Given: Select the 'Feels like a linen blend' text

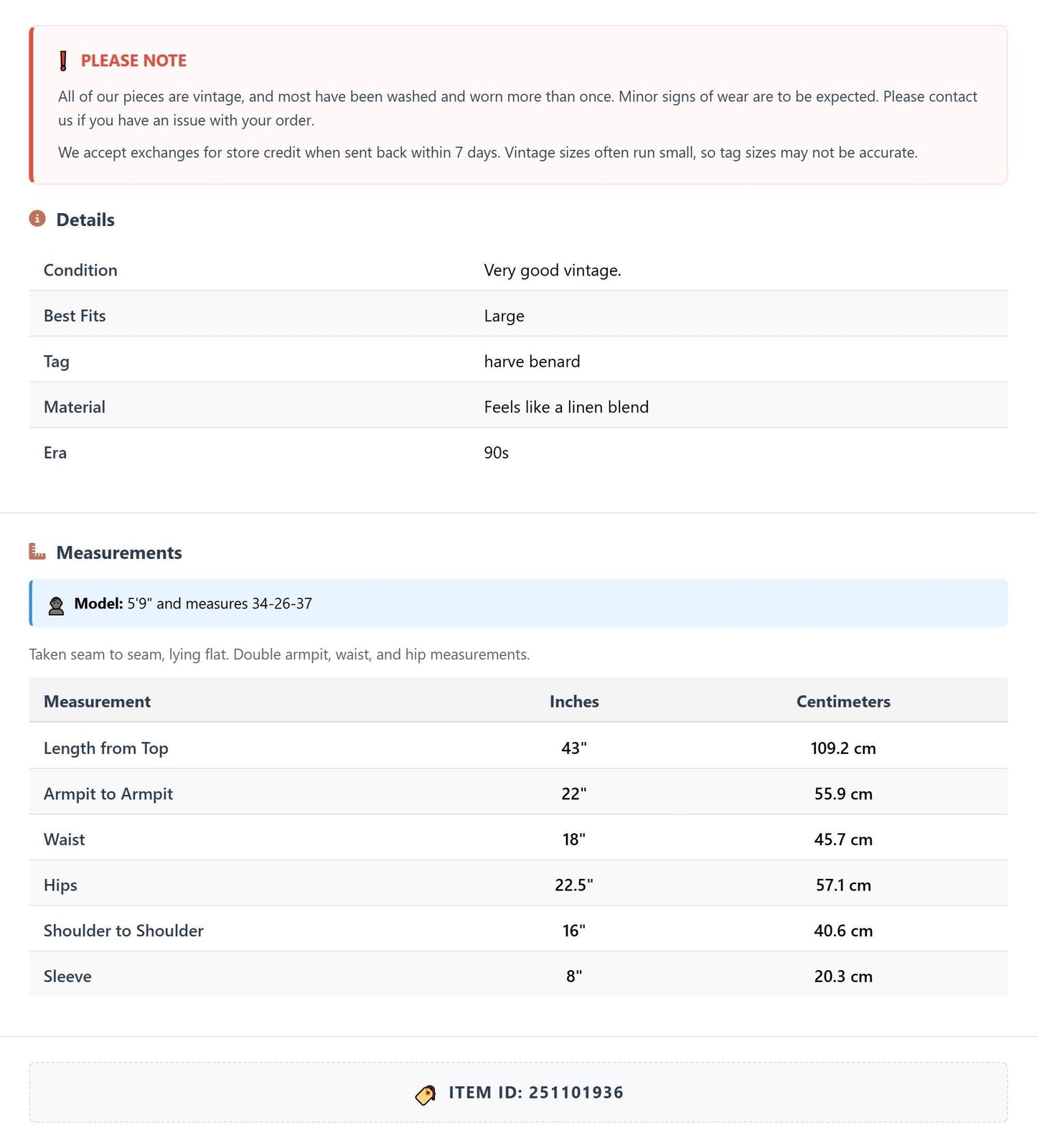Looking at the screenshot, I should click(566, 407).
